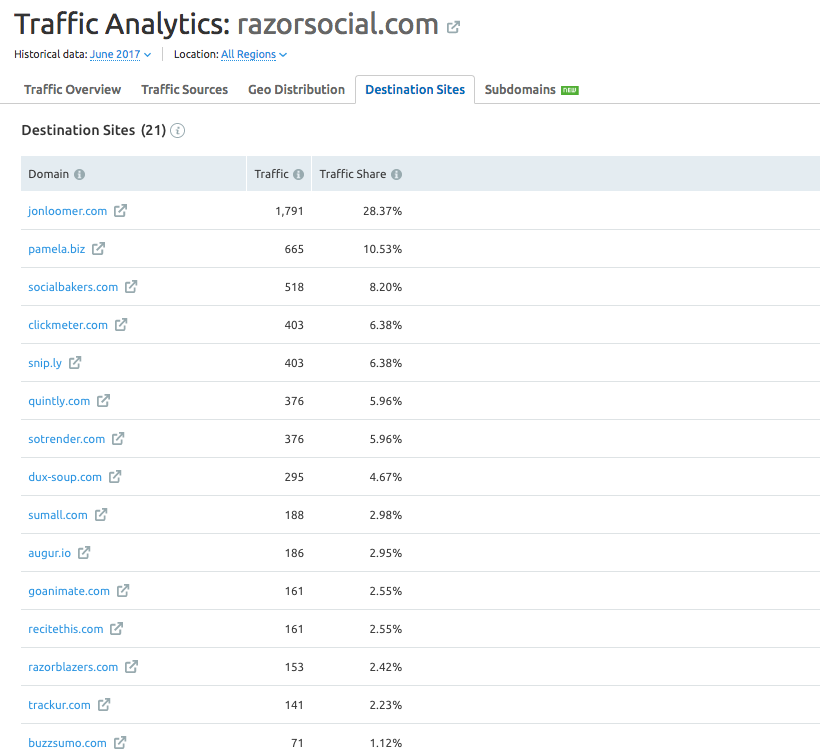Image resolution: width=820 pixels, height=754 pixels.
Task: Click the info icon beside Destination Sites count
Action: (177, 131)
